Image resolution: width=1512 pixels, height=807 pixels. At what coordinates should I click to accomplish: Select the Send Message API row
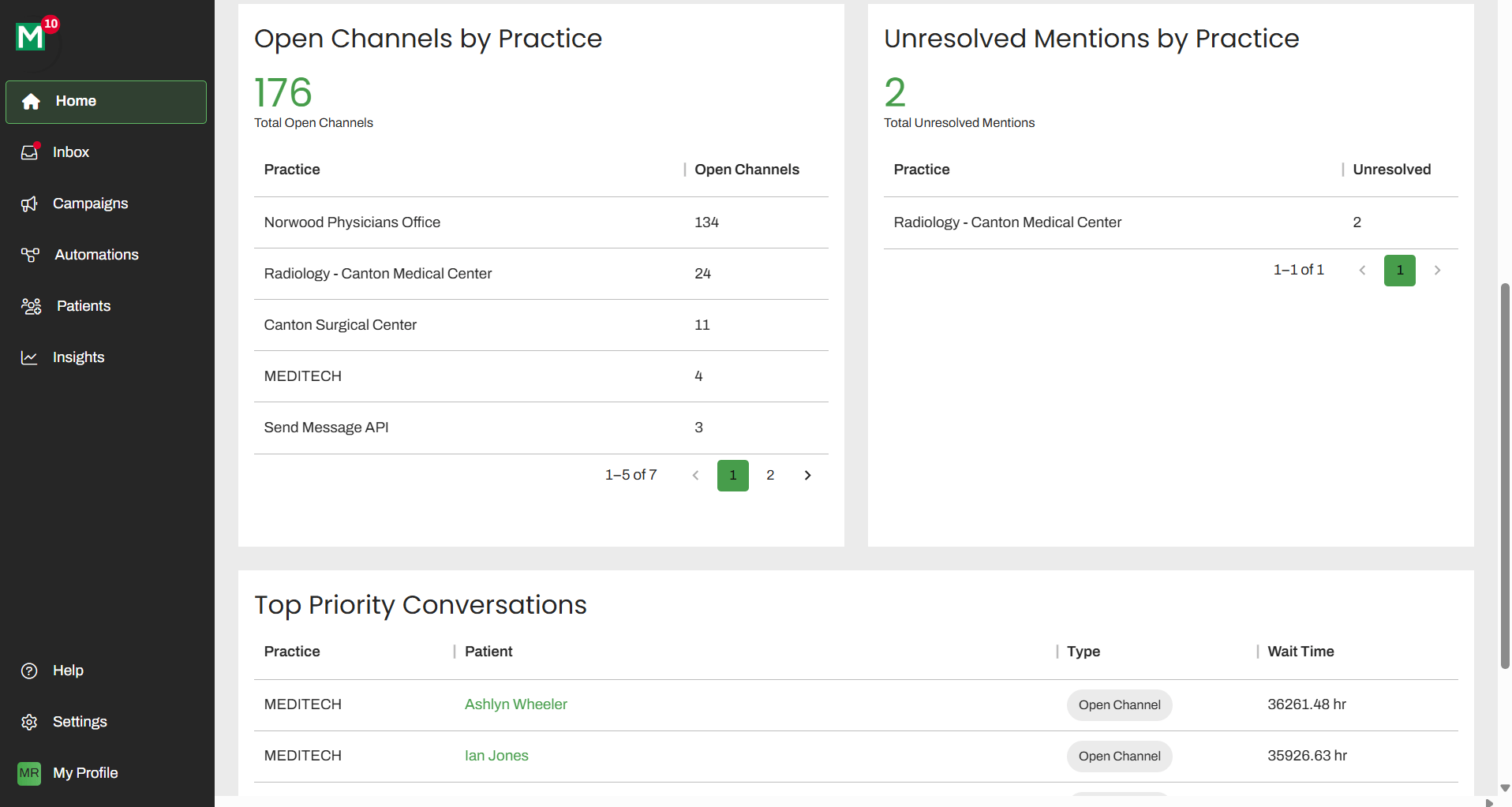[x=541, y=428]
